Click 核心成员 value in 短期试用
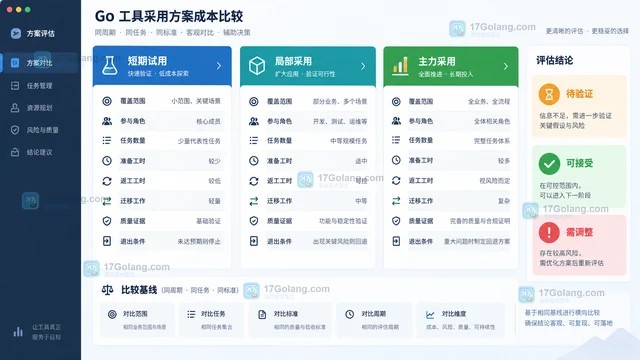The height and width of the screenshot is (360, 640). tap(208, 121)
